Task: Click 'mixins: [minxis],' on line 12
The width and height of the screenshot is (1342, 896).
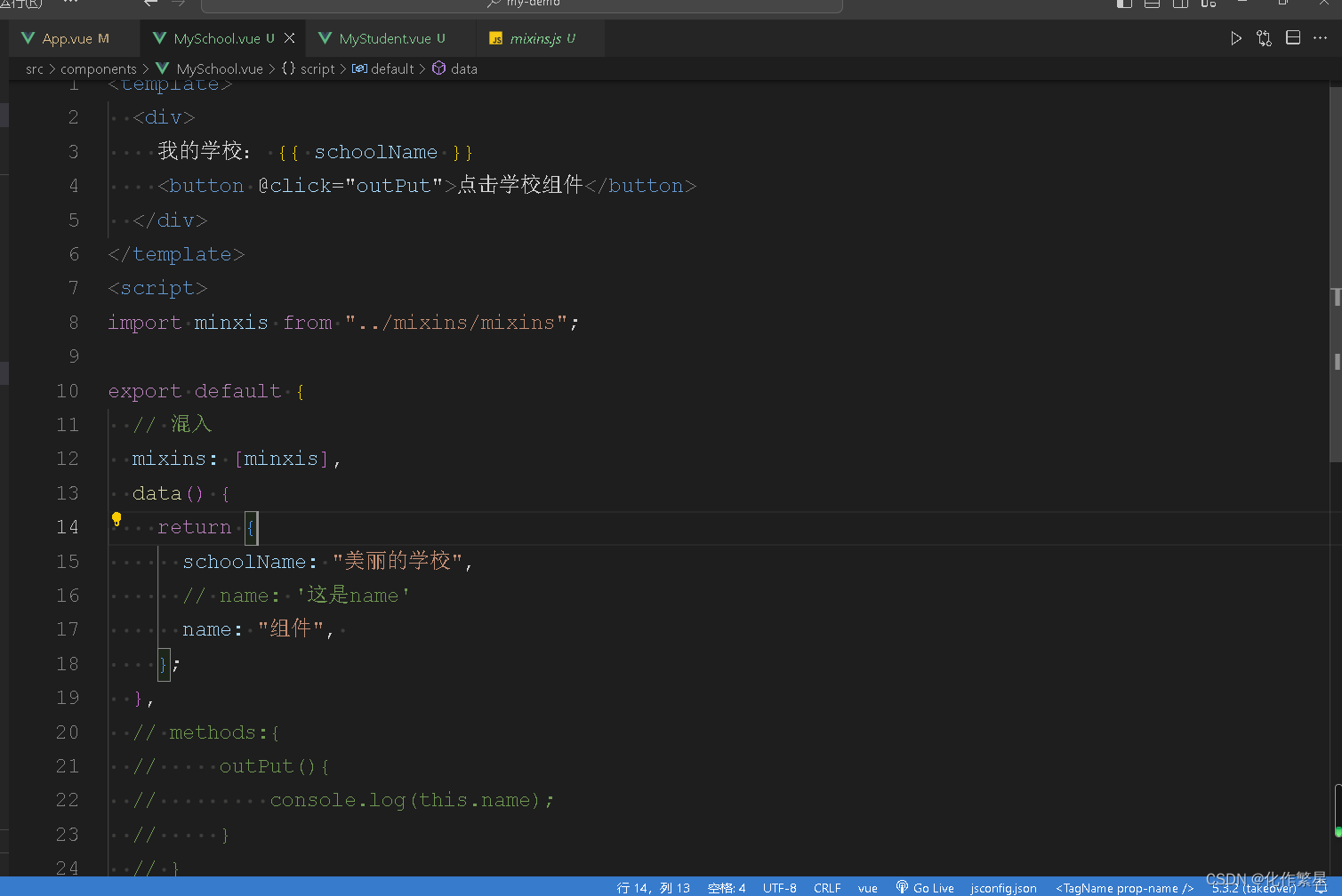Action: [237, 459]
